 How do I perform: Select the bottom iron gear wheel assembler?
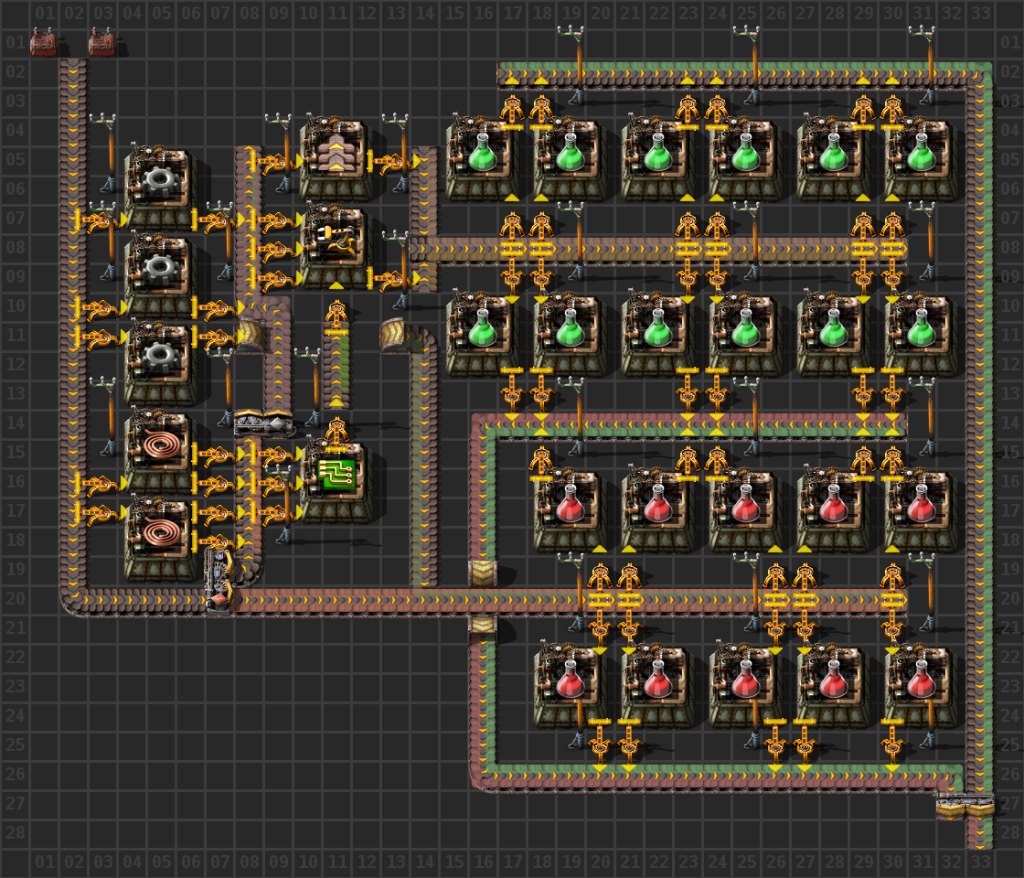coord(160,365)
